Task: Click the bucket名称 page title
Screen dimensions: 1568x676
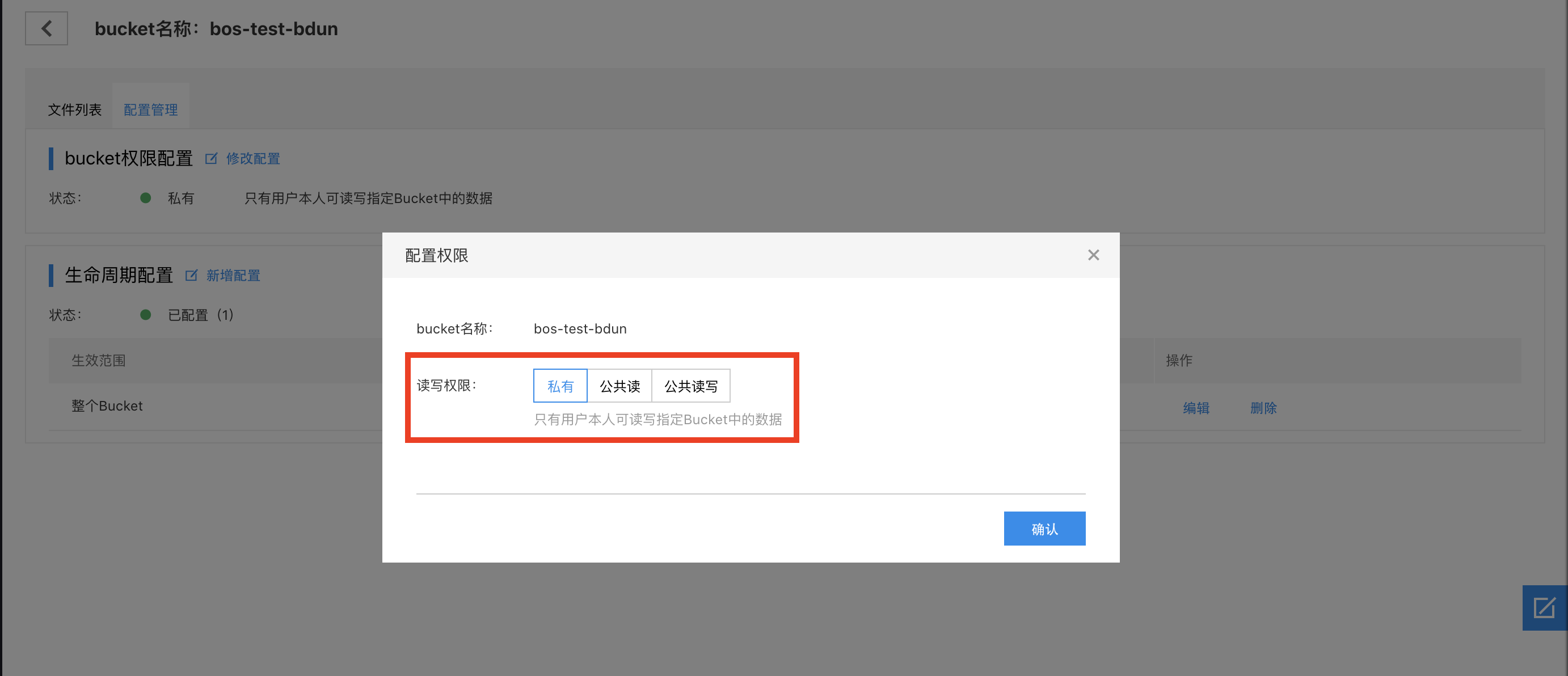Action: click(216, 28)
